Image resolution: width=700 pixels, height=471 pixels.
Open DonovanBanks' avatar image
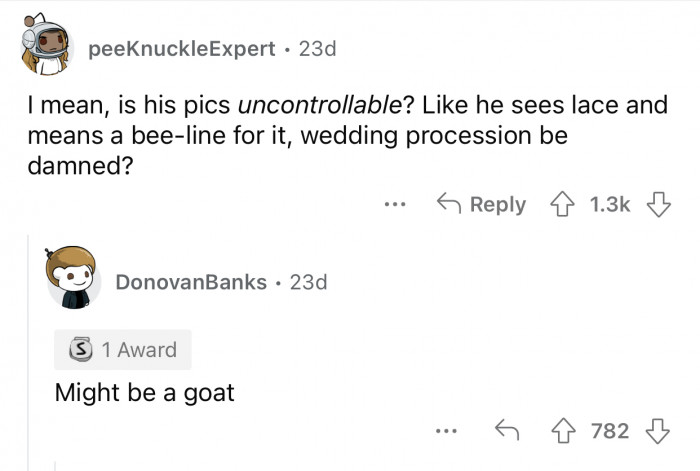point(72,279)
